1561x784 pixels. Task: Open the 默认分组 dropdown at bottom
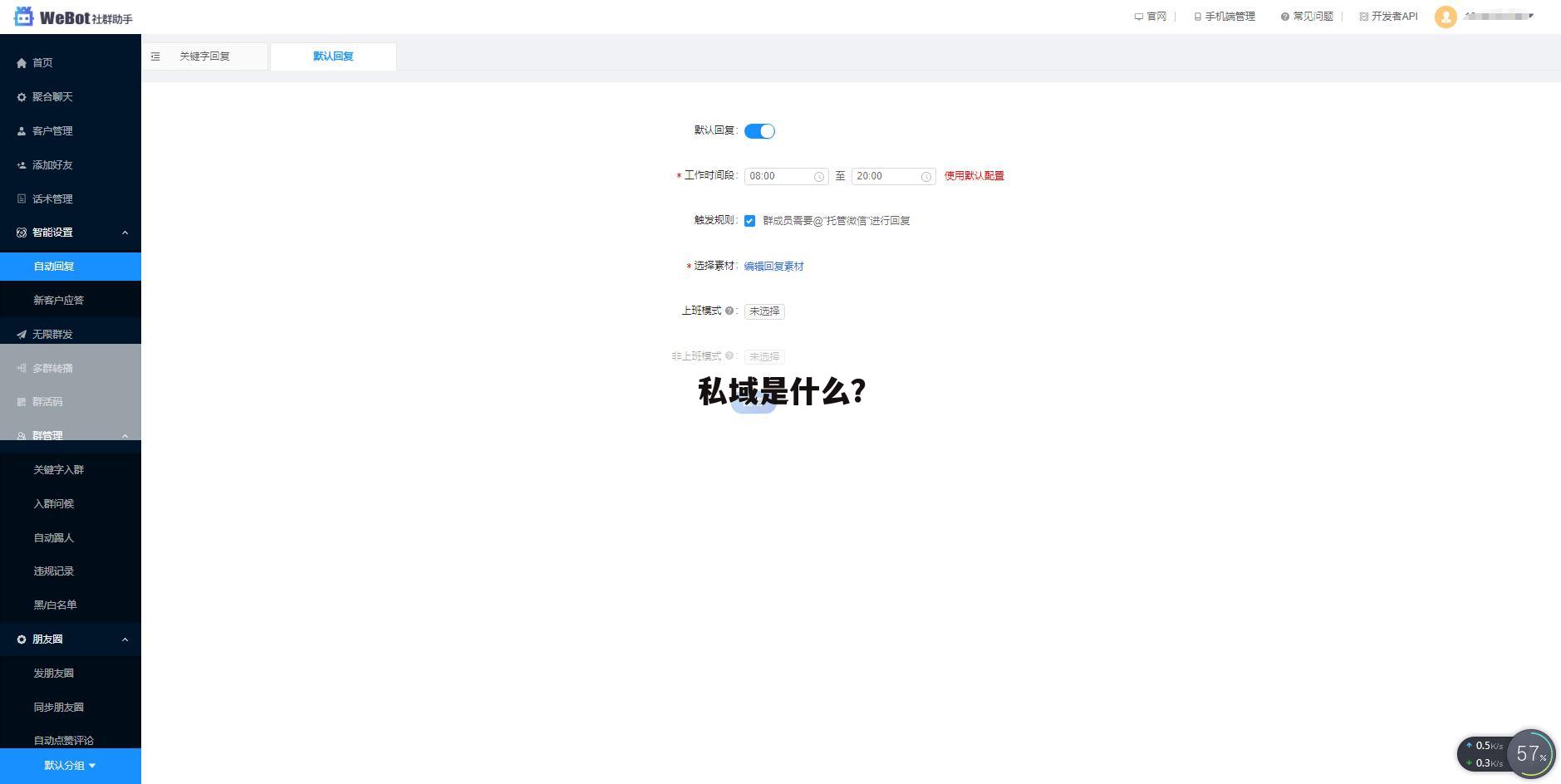66,765
